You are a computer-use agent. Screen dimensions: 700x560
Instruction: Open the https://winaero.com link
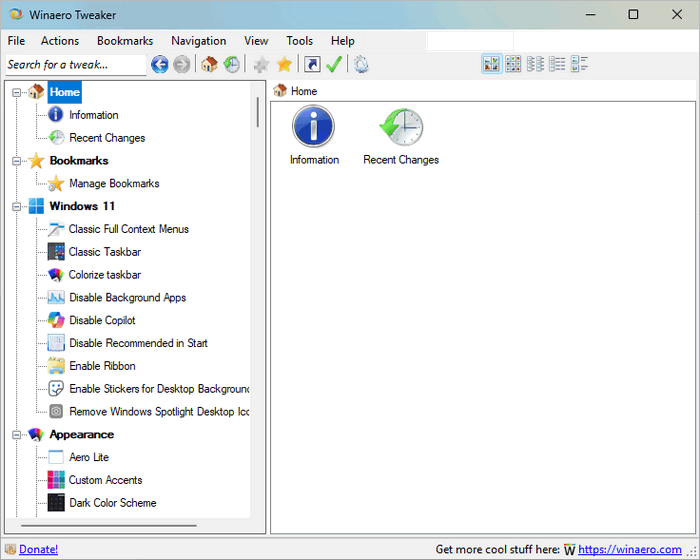pos(629,549)
